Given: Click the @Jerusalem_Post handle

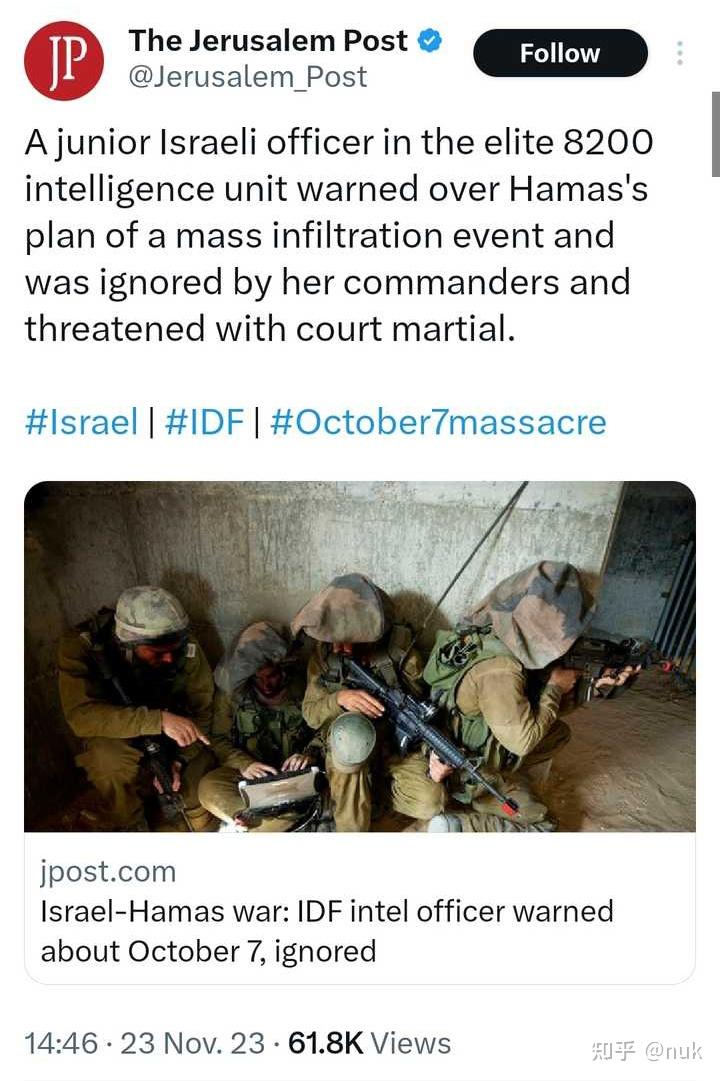Looking at the screenshot, I should [248, 77].
